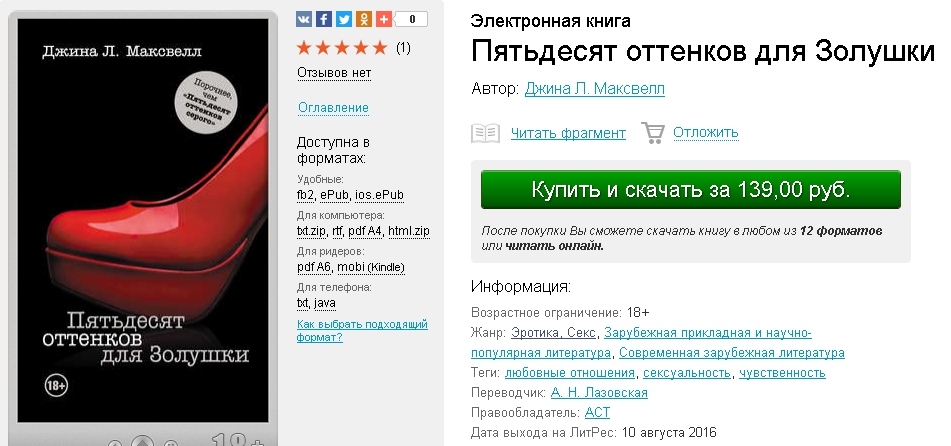
Task: Share the book on Odnoklassniki
Action: (364, 19)
